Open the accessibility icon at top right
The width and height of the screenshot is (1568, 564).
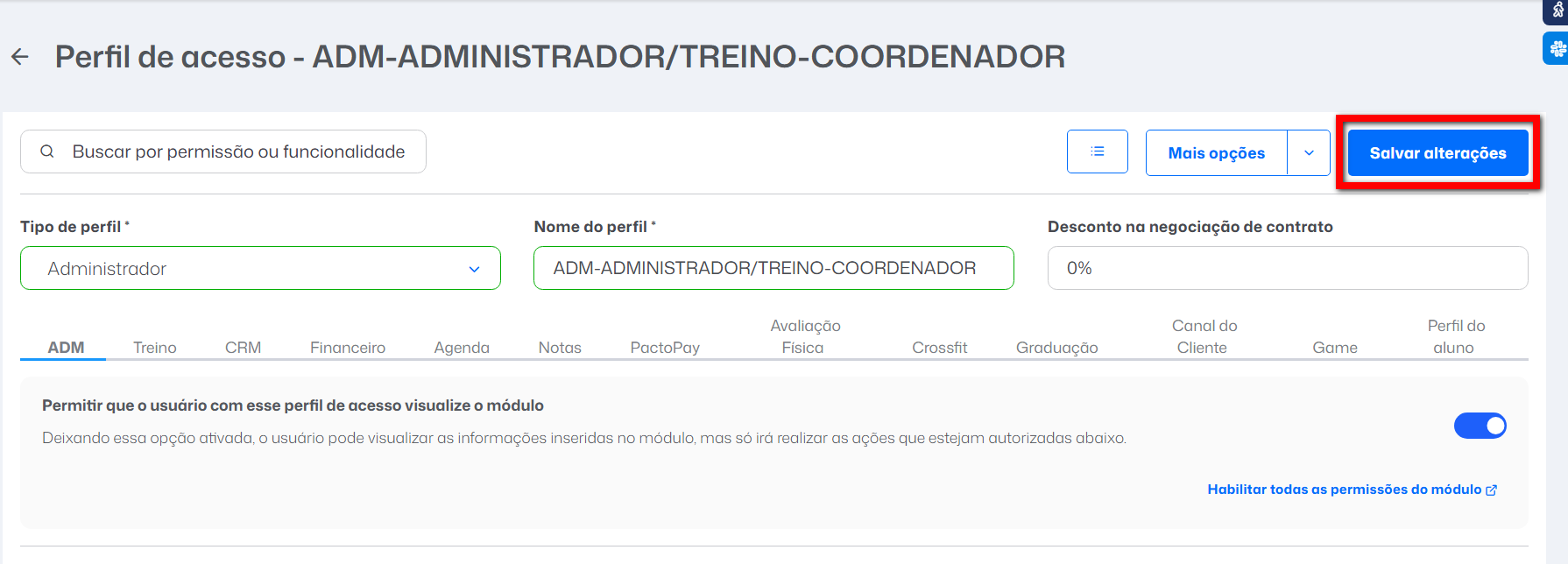pyautogui.click(x=1557, y=11)
